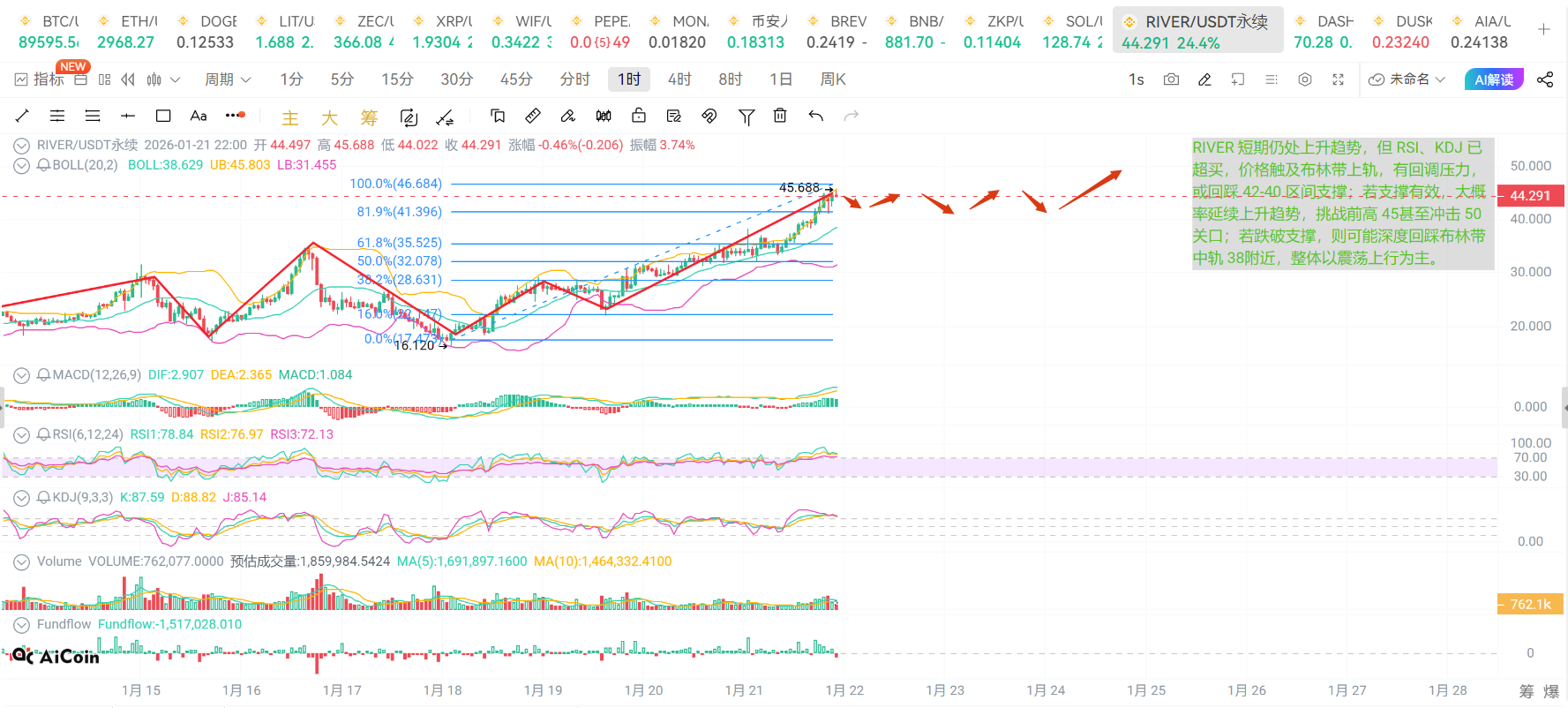Screen dimensions: 1568x708
Task: Select the rectangle shape tool
Action: point(163,116)
